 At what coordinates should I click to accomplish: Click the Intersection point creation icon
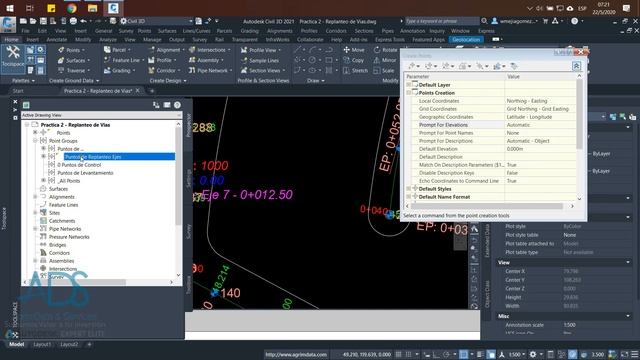pos(430,66)
